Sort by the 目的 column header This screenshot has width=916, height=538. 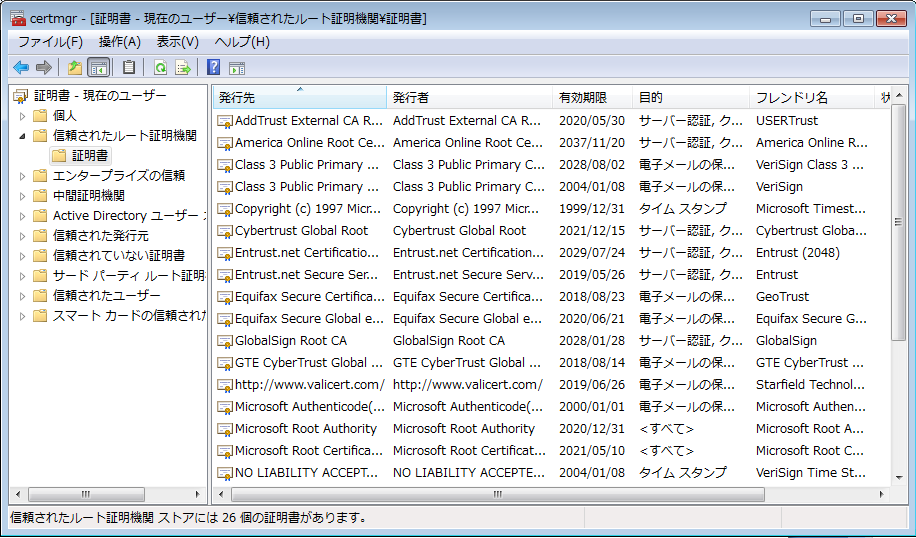coord(691,98)
